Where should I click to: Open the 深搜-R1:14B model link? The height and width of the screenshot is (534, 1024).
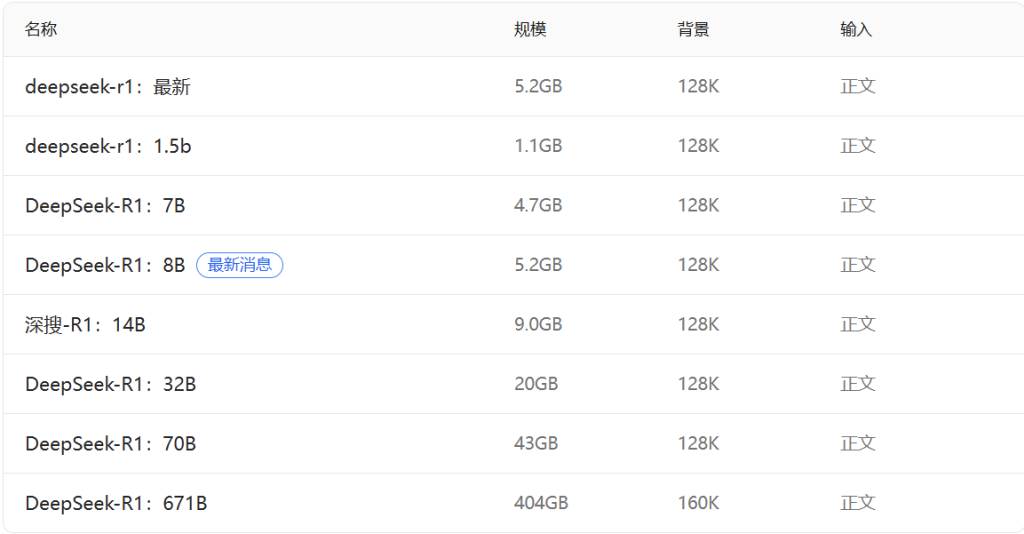[85, 325]
